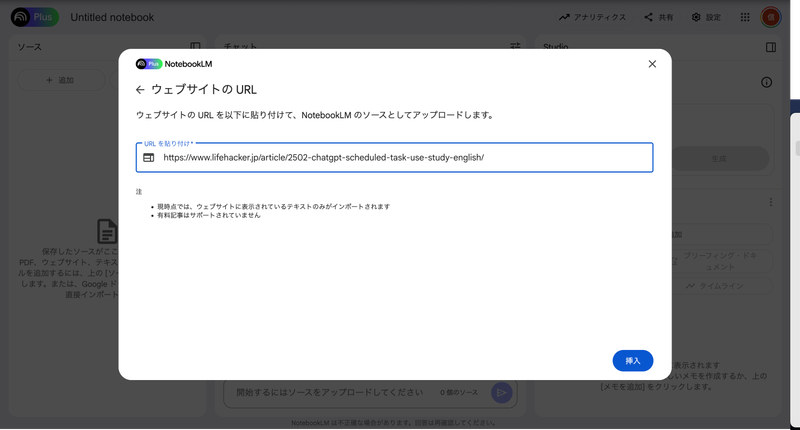Focus the URL を貼り付け input field
800x430 pixels.
coord(394,158)
